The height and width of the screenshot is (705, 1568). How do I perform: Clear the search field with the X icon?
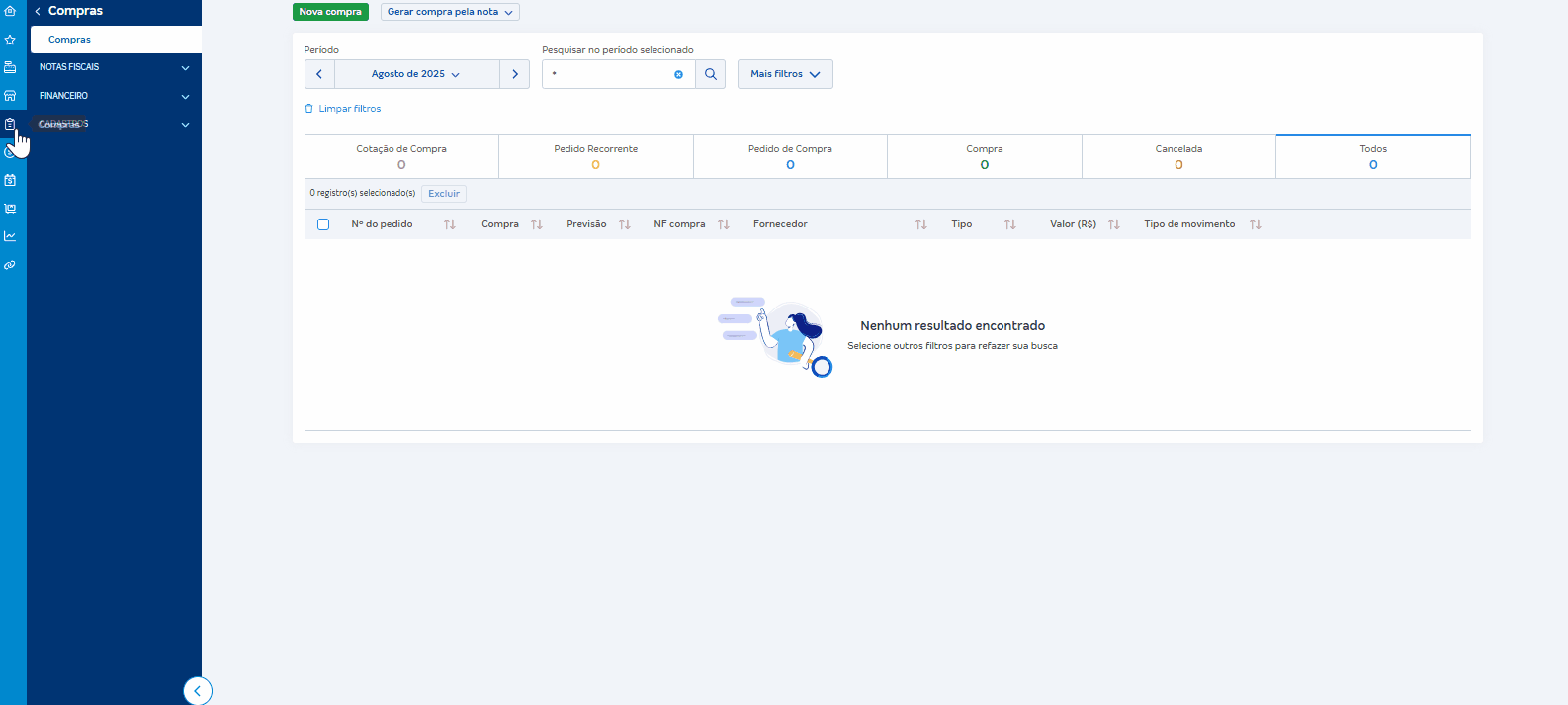coord(678,74)
